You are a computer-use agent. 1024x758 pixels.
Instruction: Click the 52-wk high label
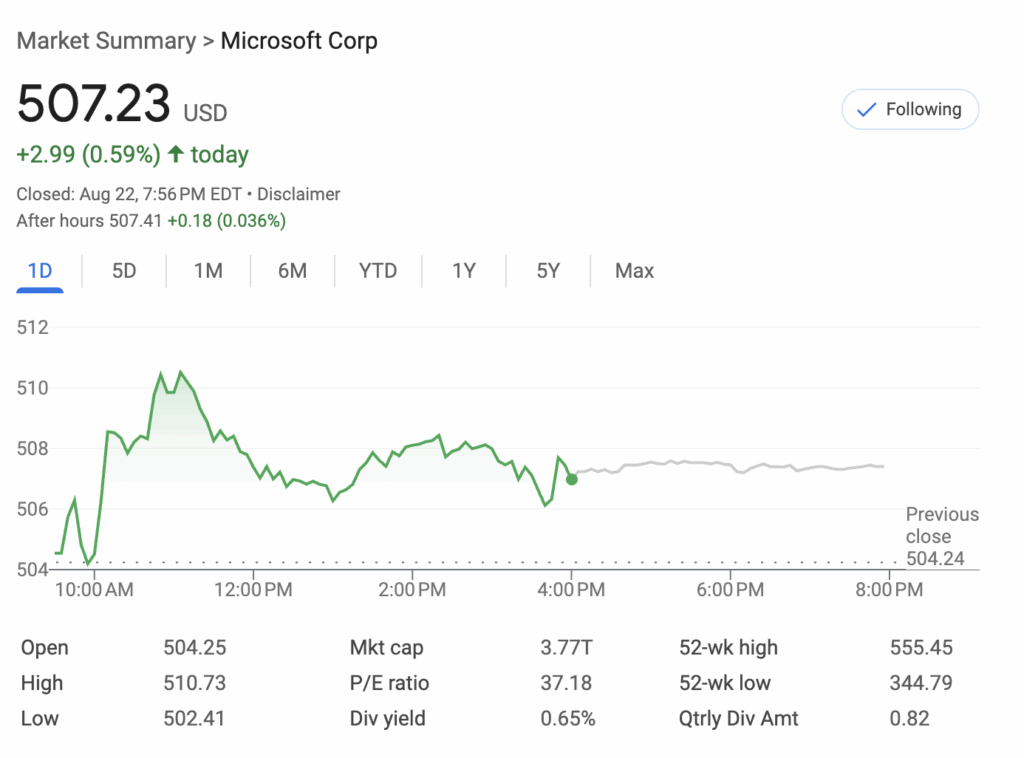pyautogui.click(x=728, y=648)
